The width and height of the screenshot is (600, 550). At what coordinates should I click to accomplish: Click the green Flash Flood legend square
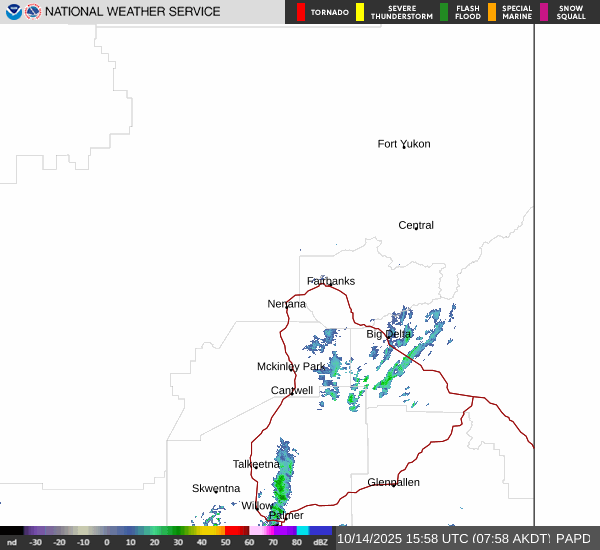(x=444, y=12)
